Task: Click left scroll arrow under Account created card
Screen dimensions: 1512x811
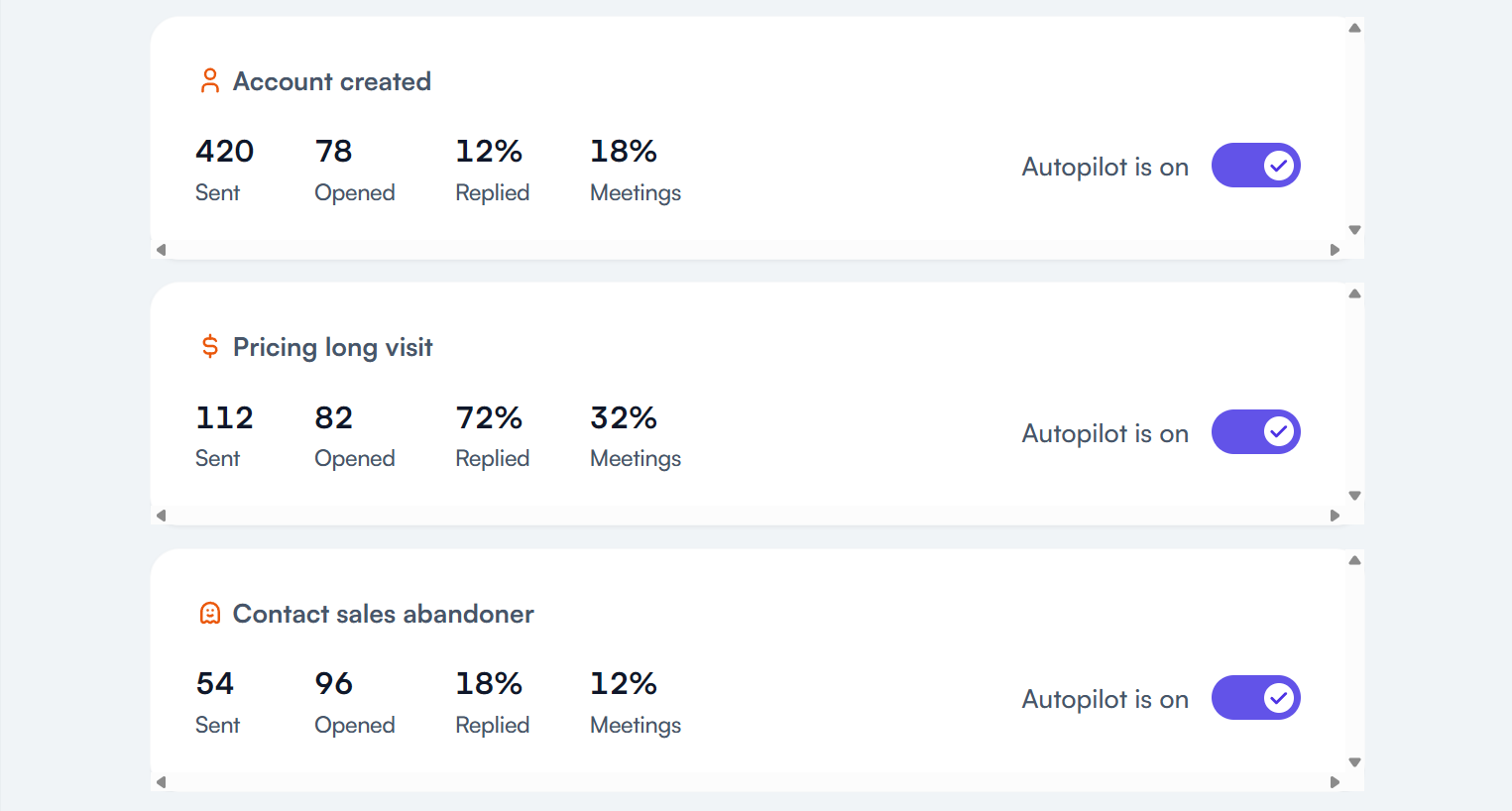Action: point(161,250)
